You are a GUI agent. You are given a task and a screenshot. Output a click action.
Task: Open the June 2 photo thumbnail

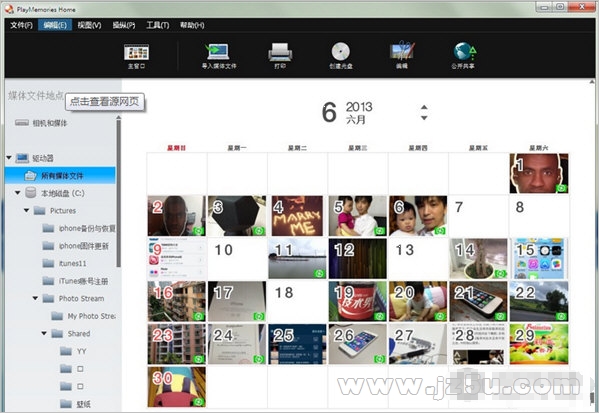(176, 216)
